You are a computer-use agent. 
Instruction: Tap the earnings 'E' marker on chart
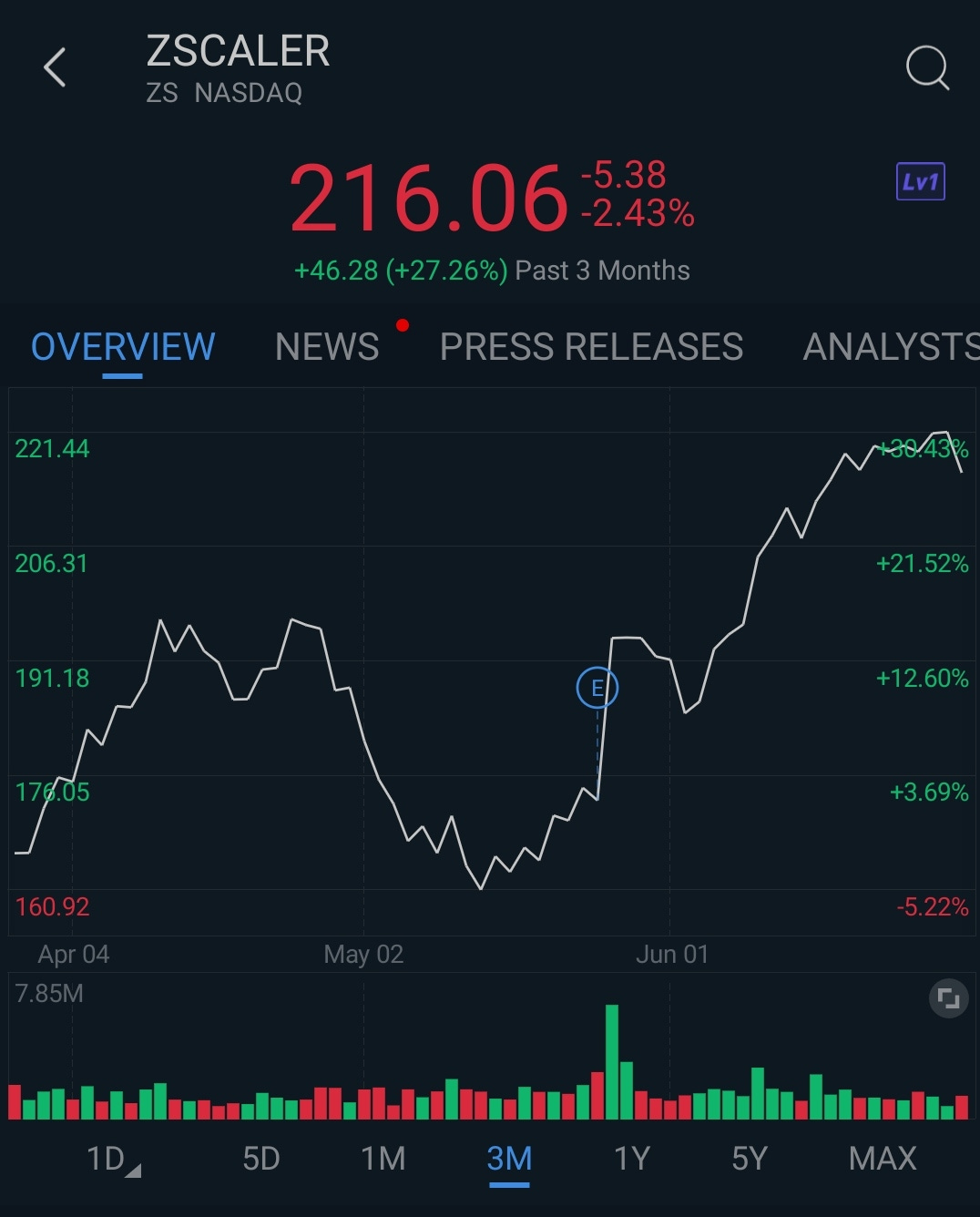597,688
